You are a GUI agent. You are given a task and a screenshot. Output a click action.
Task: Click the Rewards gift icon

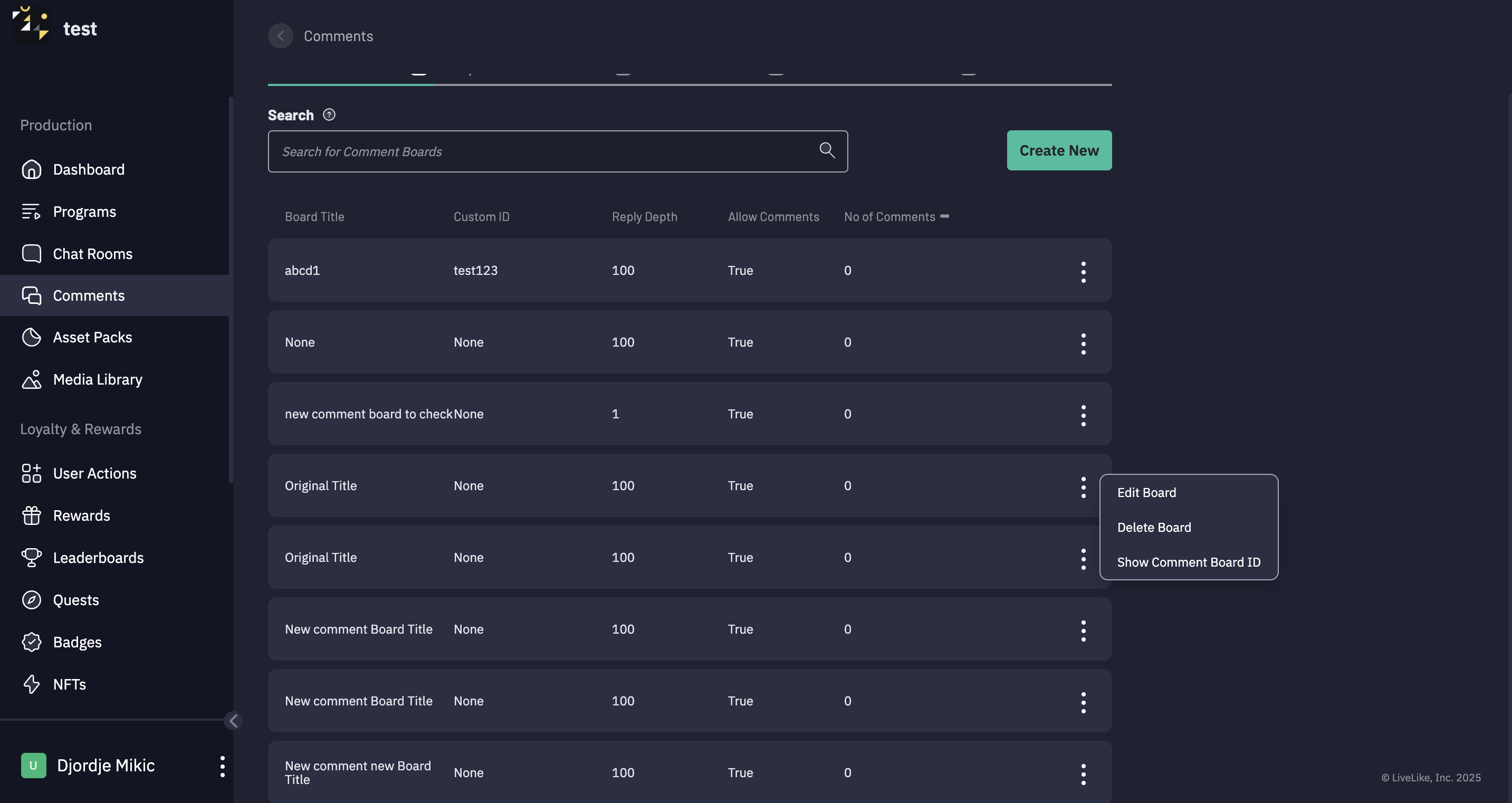click(31, 515)
